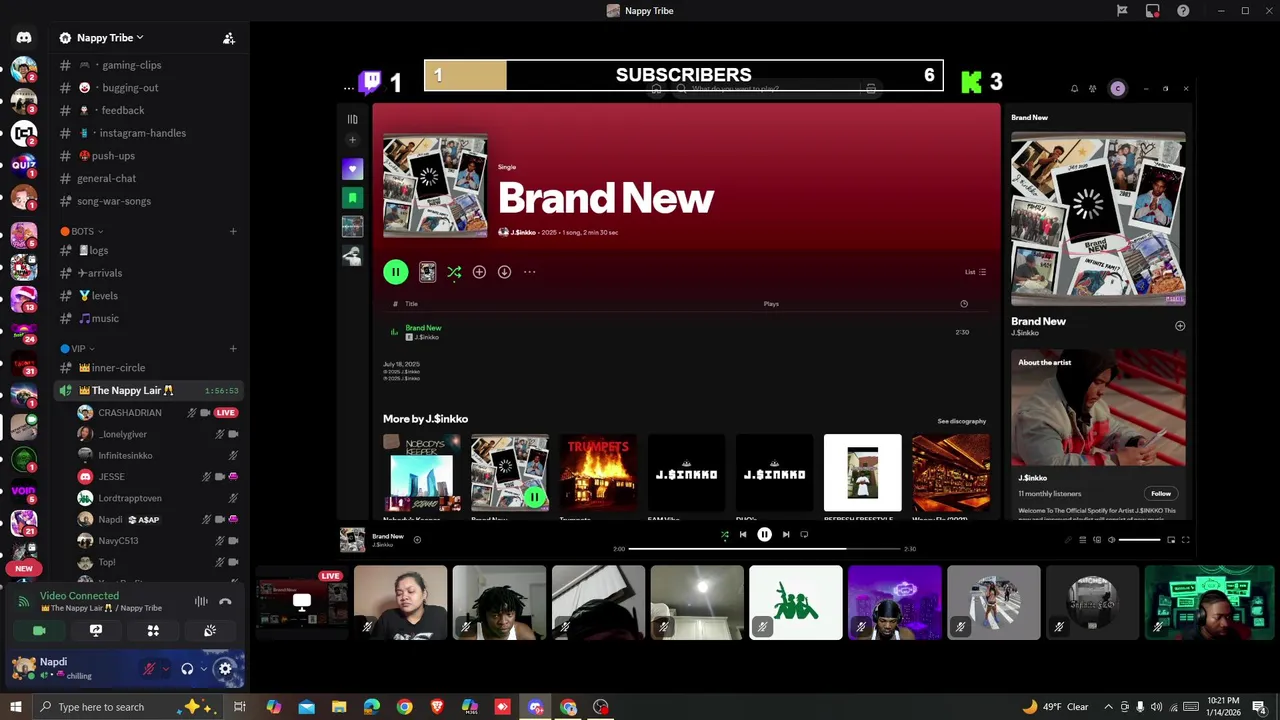Follow J.$inkko in About the artist
Image resolution: width=1280 pixels, height=720 pixels.
point(1160,493)
